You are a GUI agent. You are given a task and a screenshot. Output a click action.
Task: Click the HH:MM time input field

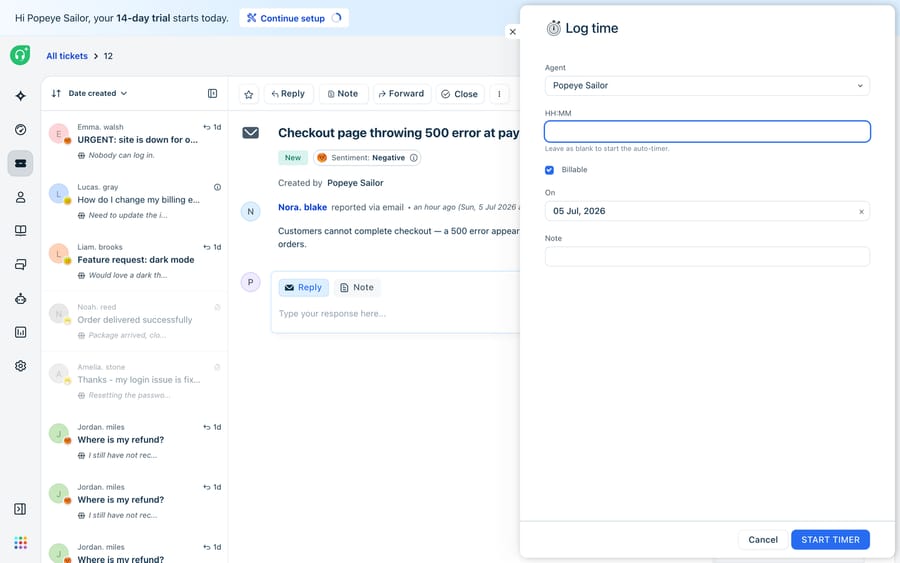[707, 131]
